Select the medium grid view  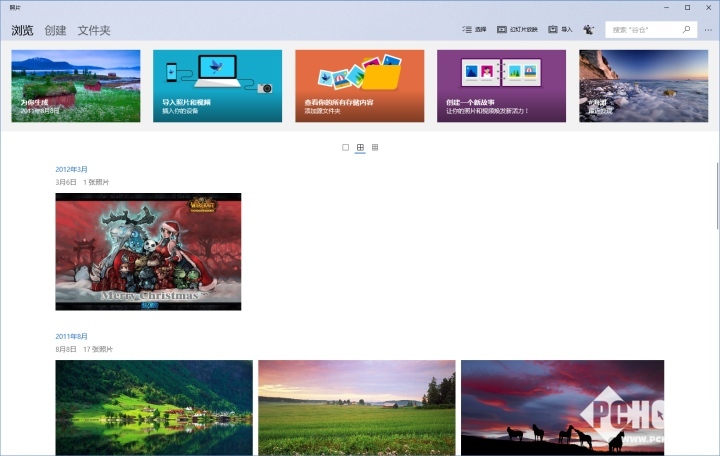360,147
